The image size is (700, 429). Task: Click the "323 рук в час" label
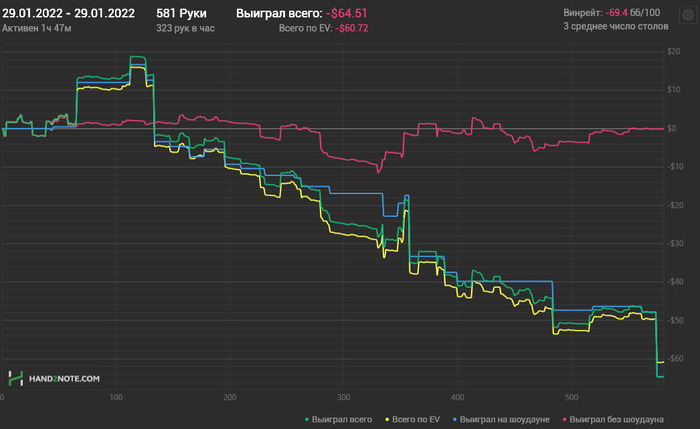[188, 28]
